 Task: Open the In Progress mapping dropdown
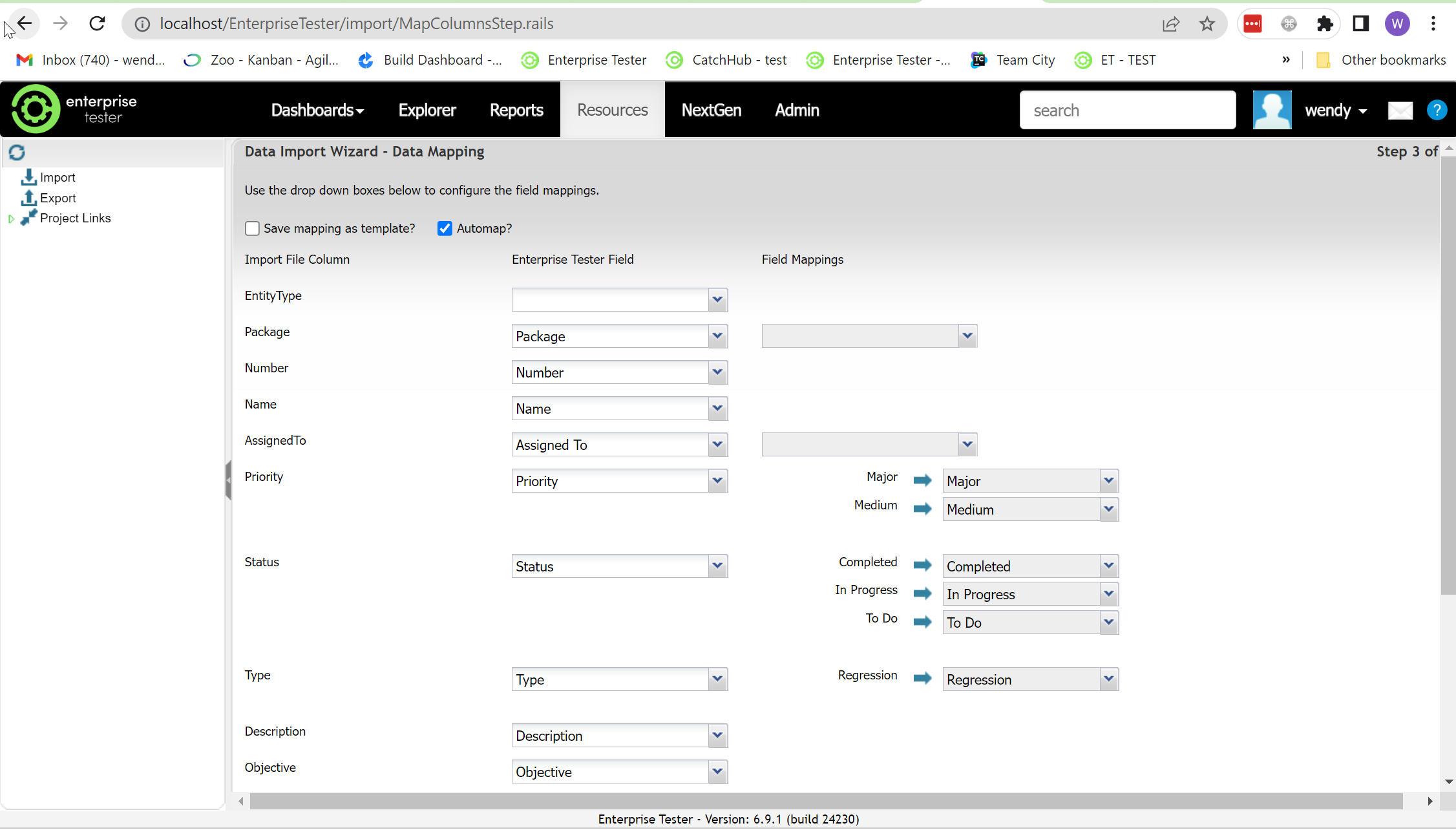point(1108,594)
